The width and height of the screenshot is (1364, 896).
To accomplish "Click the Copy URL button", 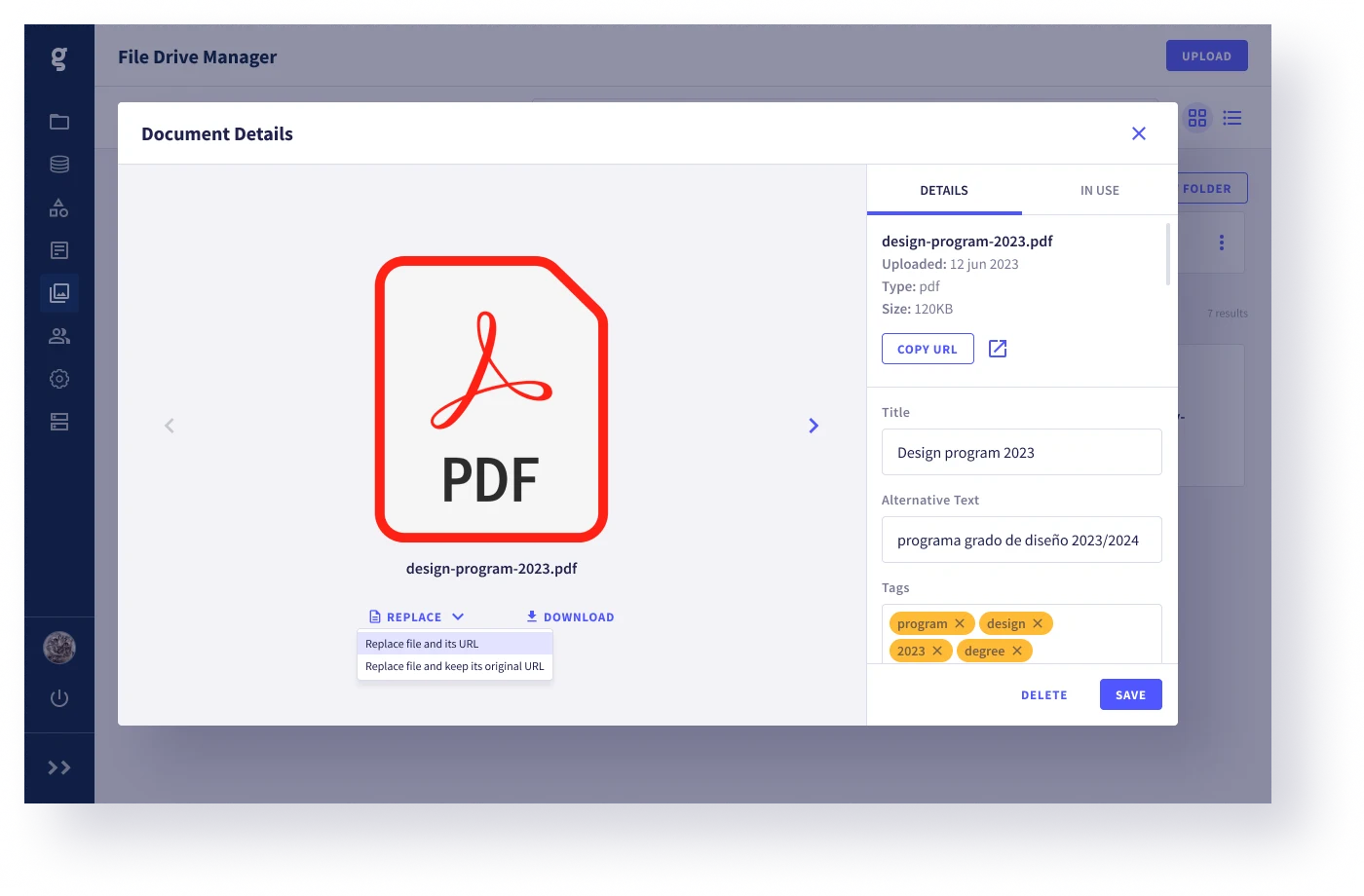I will tap(927, 348).
